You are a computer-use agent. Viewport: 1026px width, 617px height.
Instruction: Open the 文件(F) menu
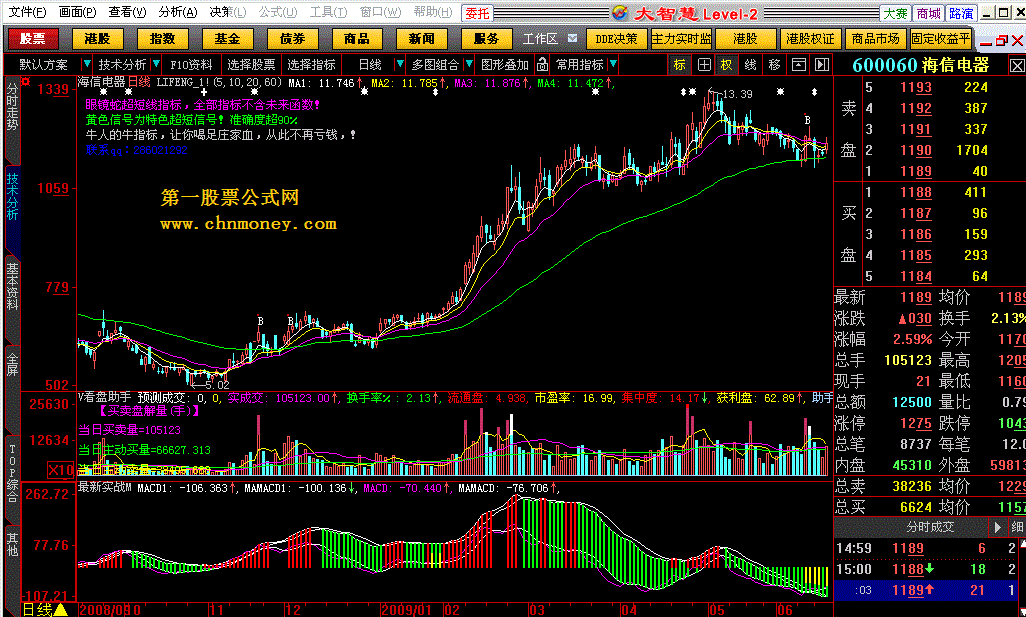[27, 12]
